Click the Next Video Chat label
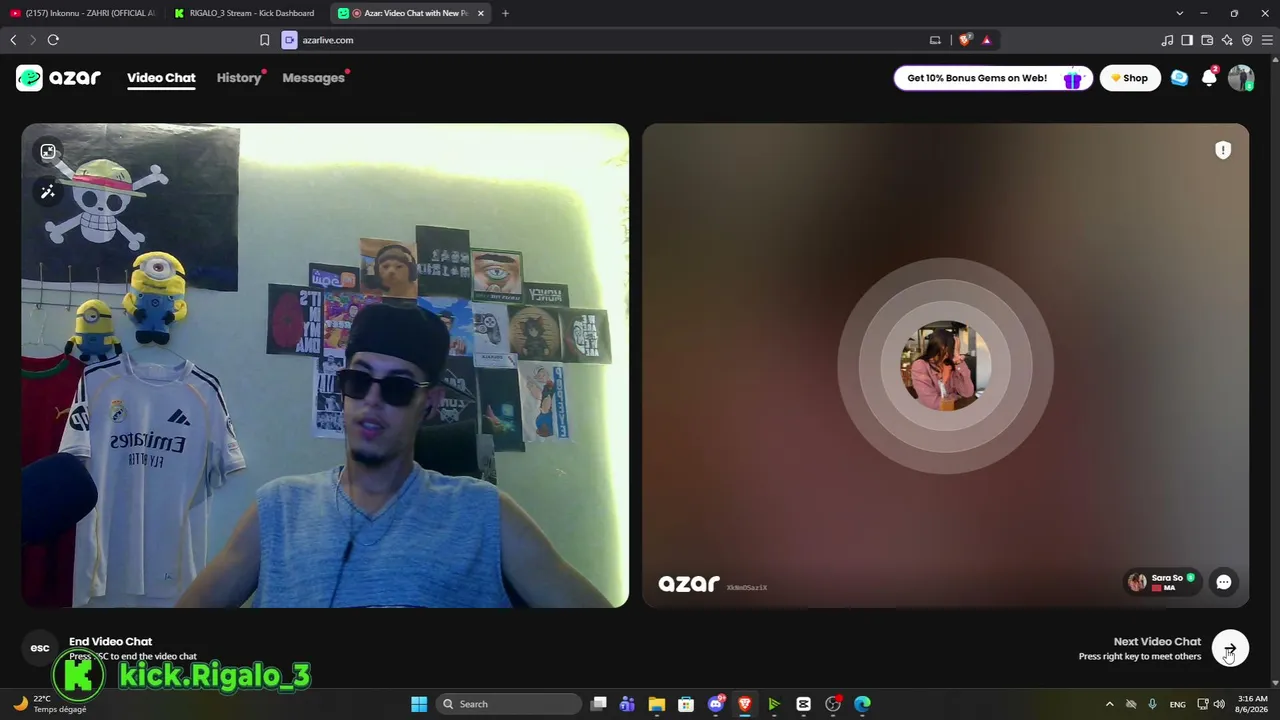Viewport: 1280px width, 720px height. (1157, 641)
